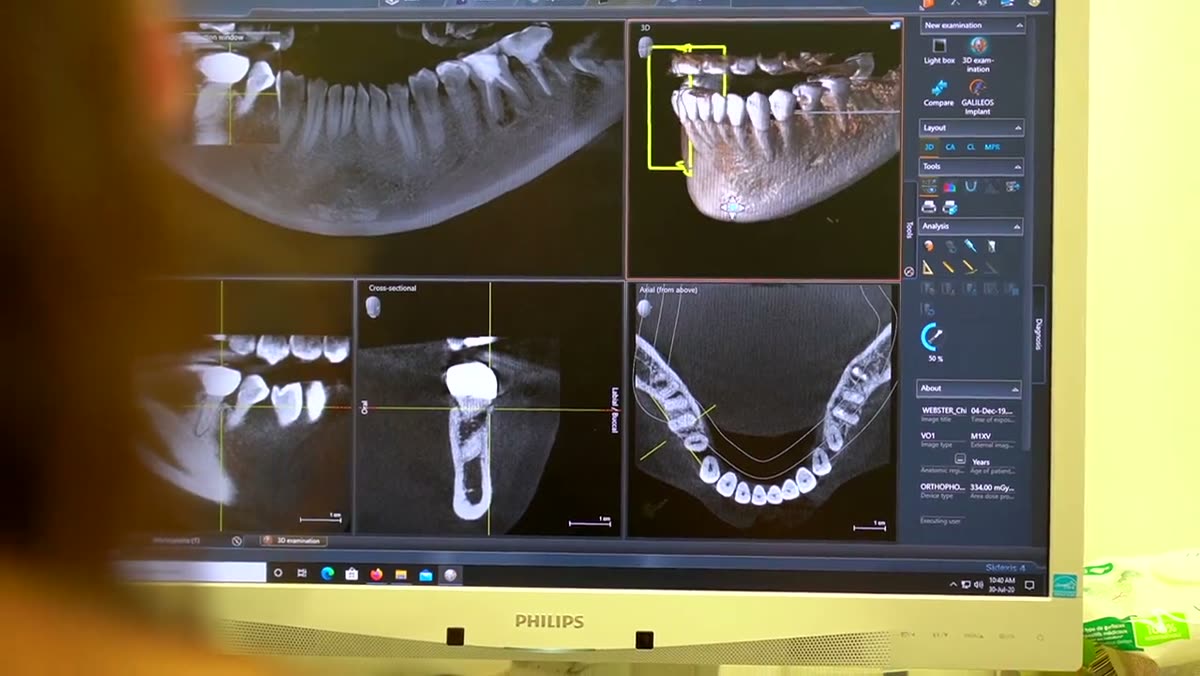Open the Light box option
1200x676 pixels.
[x=939, y=52]
